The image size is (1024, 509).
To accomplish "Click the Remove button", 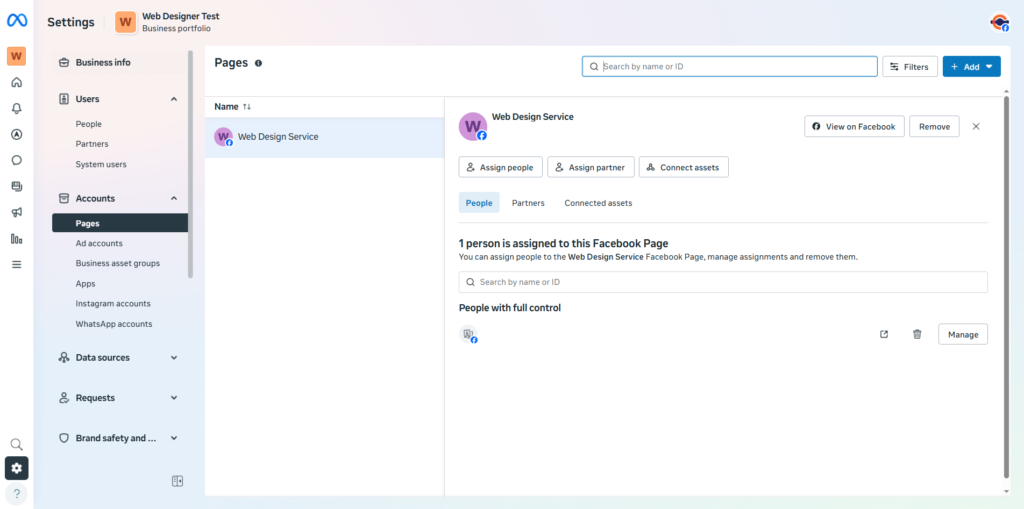I will coord(935,127).
